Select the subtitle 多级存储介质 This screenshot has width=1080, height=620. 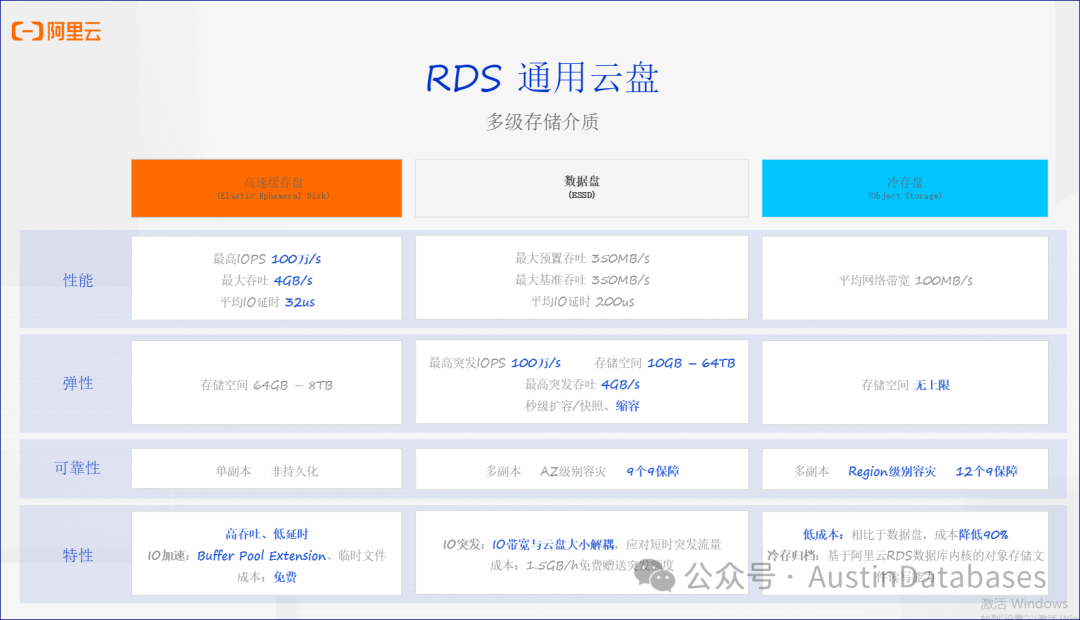(543, 122)
